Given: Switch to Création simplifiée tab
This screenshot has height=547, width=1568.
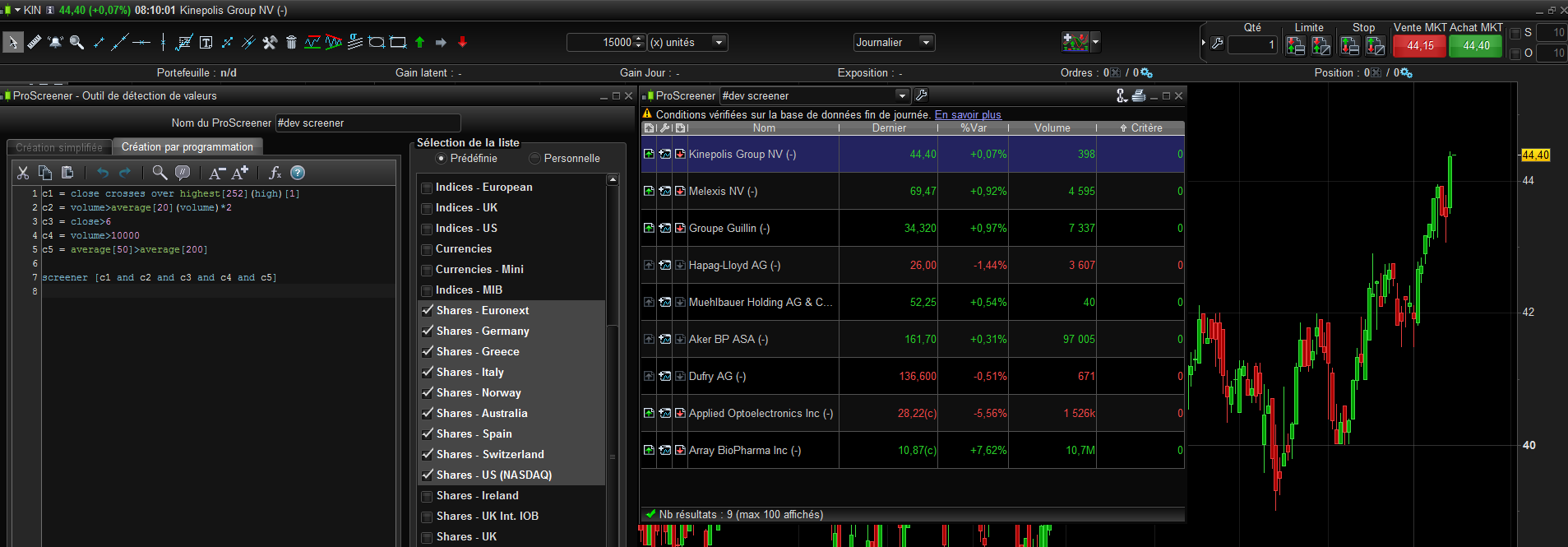Looking at the screenshot, I should tap(59, 147).
